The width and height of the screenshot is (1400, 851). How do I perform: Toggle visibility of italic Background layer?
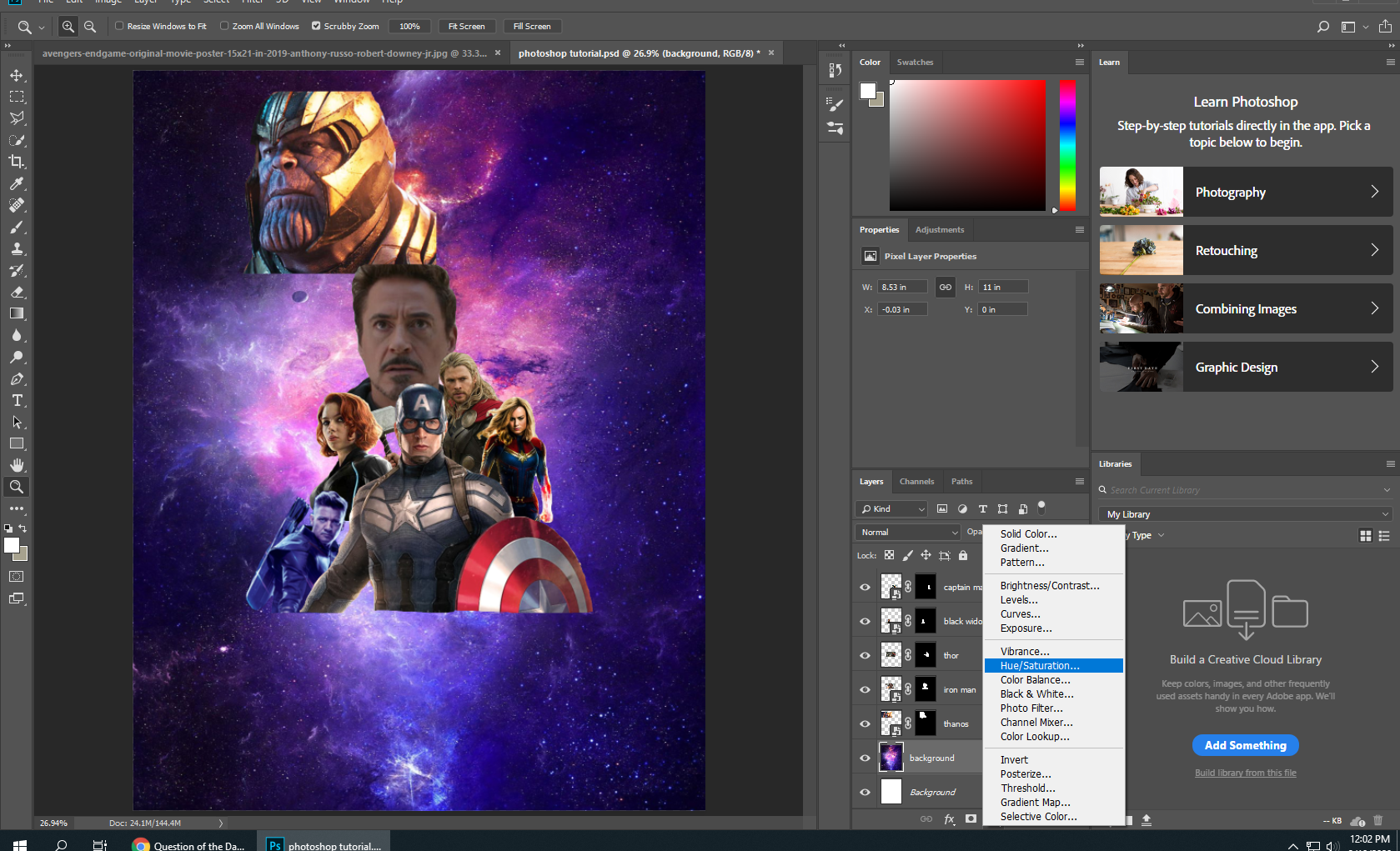pos(865,792)
